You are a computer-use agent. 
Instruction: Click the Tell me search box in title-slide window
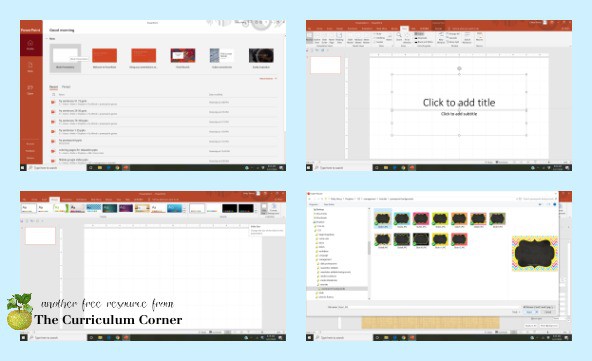pyautogui.click(x=464, y=29)
